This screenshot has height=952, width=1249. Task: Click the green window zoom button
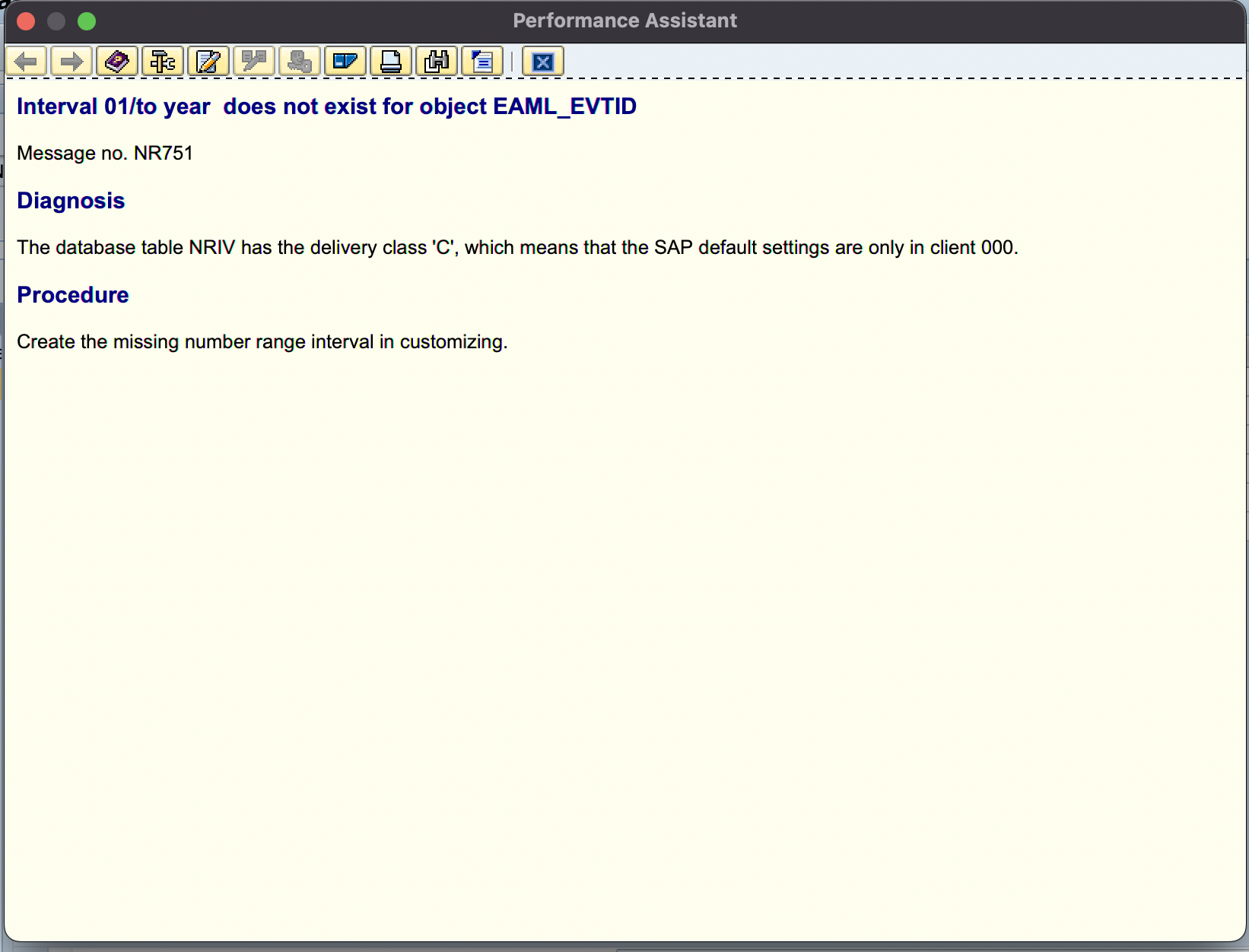click(x=87, y=21)
